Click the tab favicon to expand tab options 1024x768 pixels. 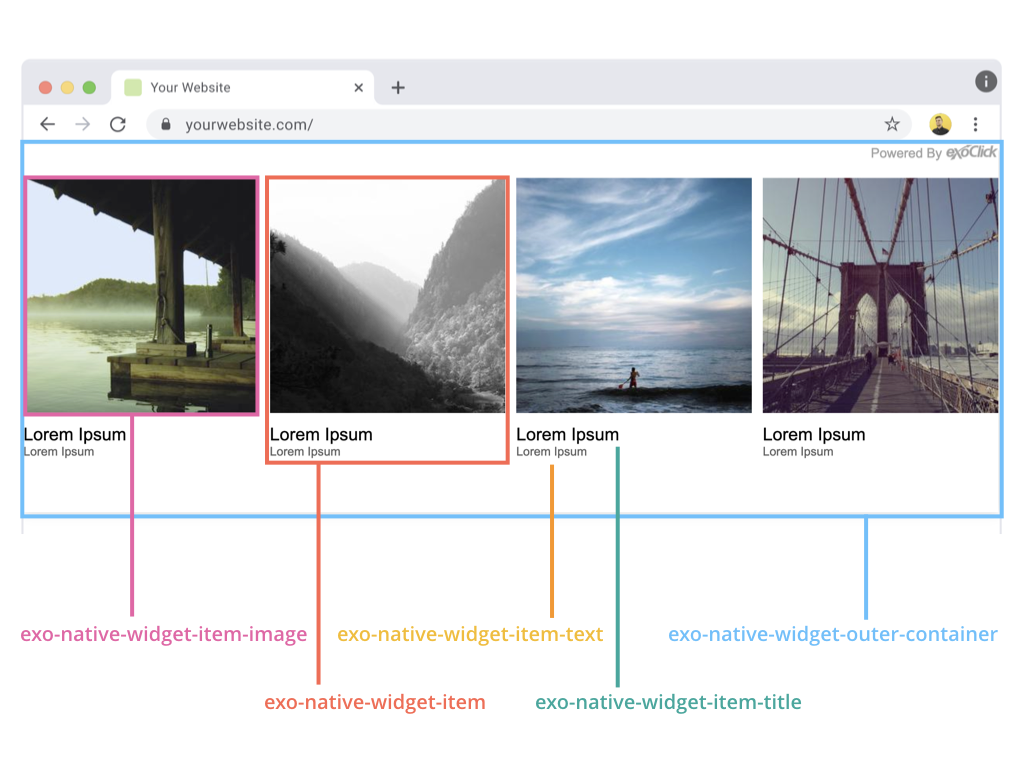click(131, 88)
